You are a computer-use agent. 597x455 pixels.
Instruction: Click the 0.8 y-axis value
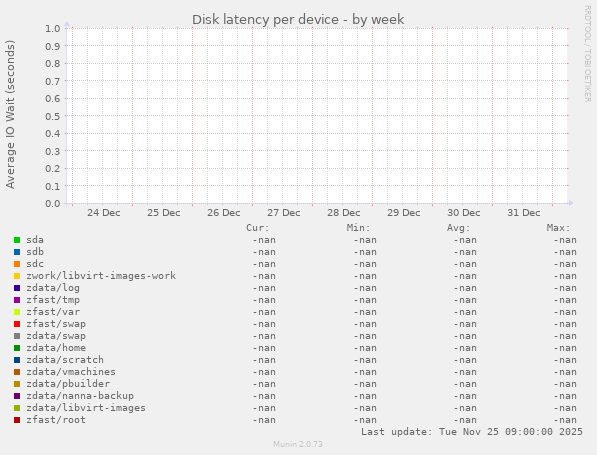tap(53, 64)
